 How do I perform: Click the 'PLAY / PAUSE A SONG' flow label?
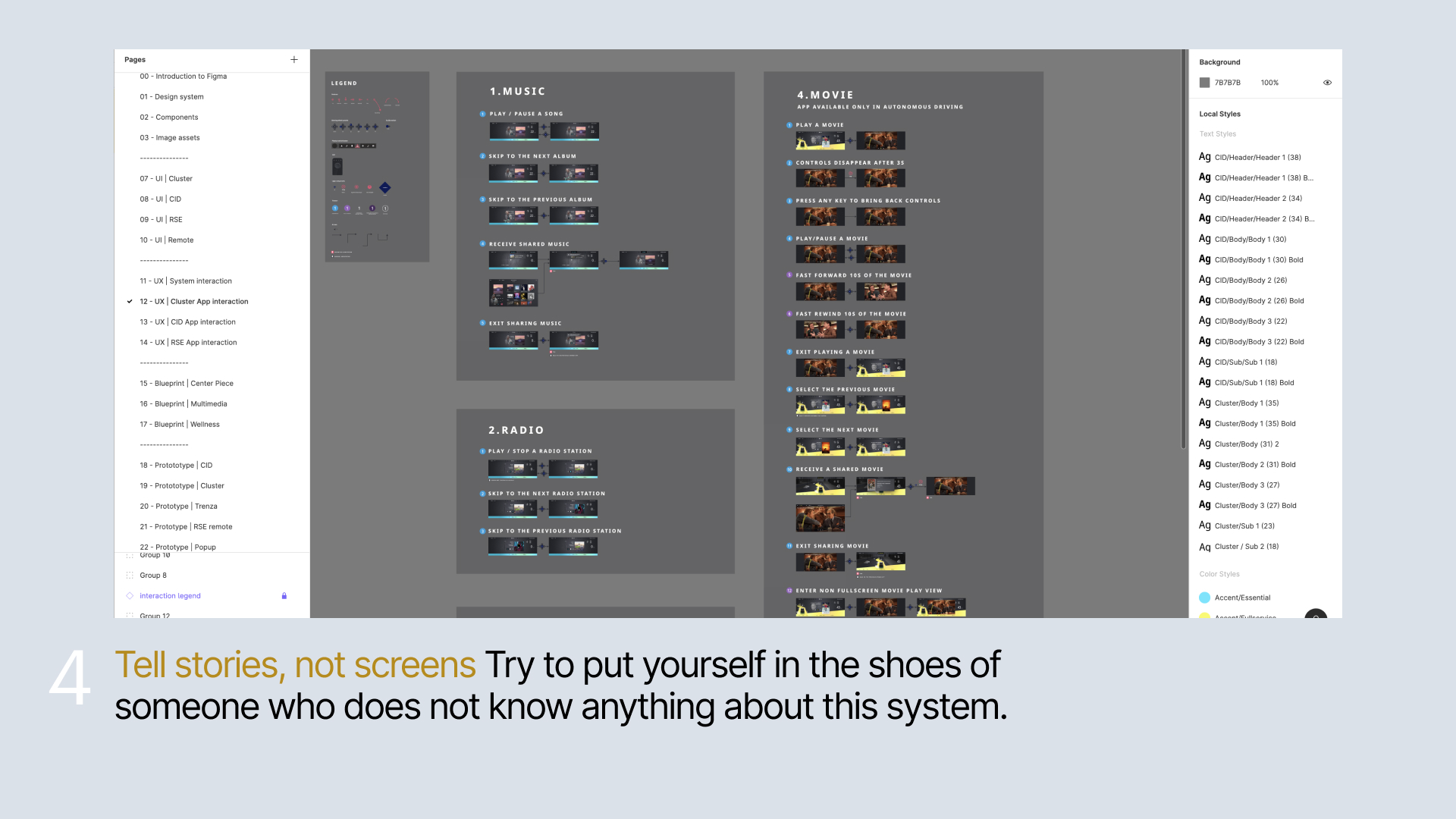[526, 114]
